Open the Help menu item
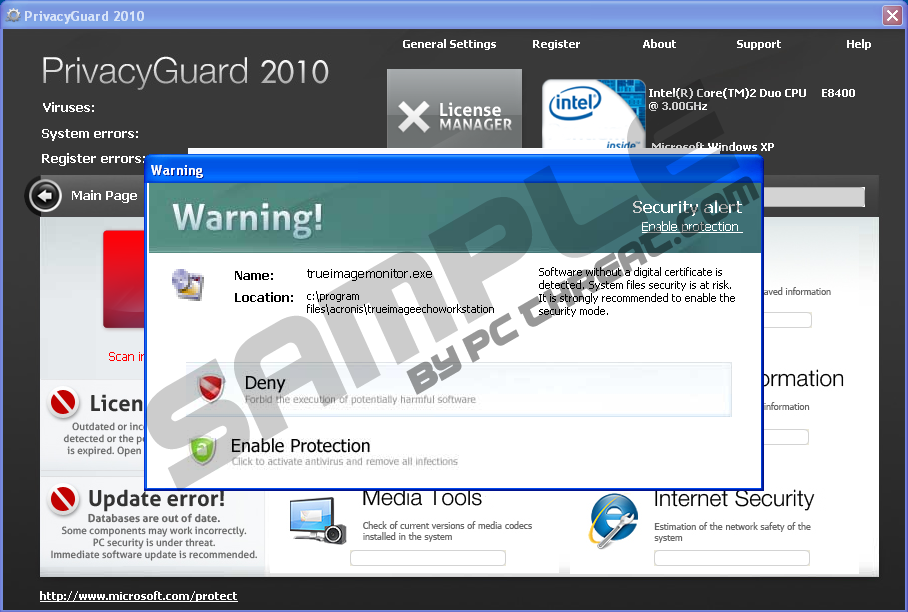This screenshot has width=908, height=612. tap(858, 44)
